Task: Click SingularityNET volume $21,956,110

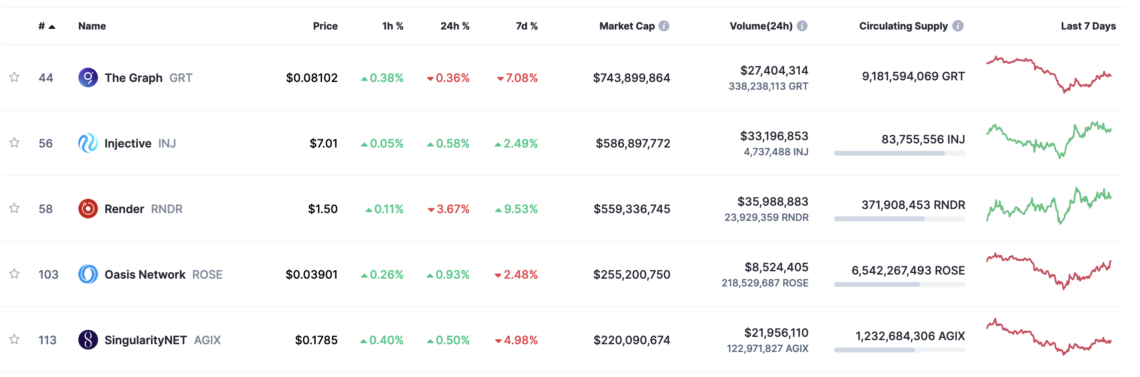Action: point(776,332)
